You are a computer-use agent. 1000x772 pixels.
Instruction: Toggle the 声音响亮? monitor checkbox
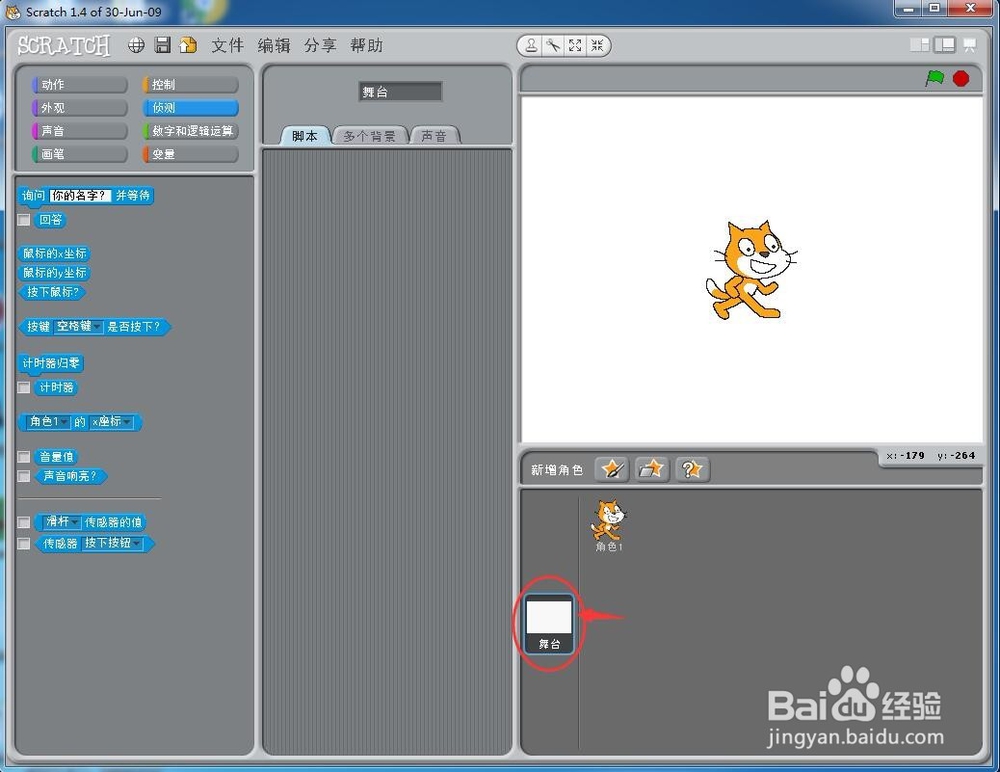[24, 476]
